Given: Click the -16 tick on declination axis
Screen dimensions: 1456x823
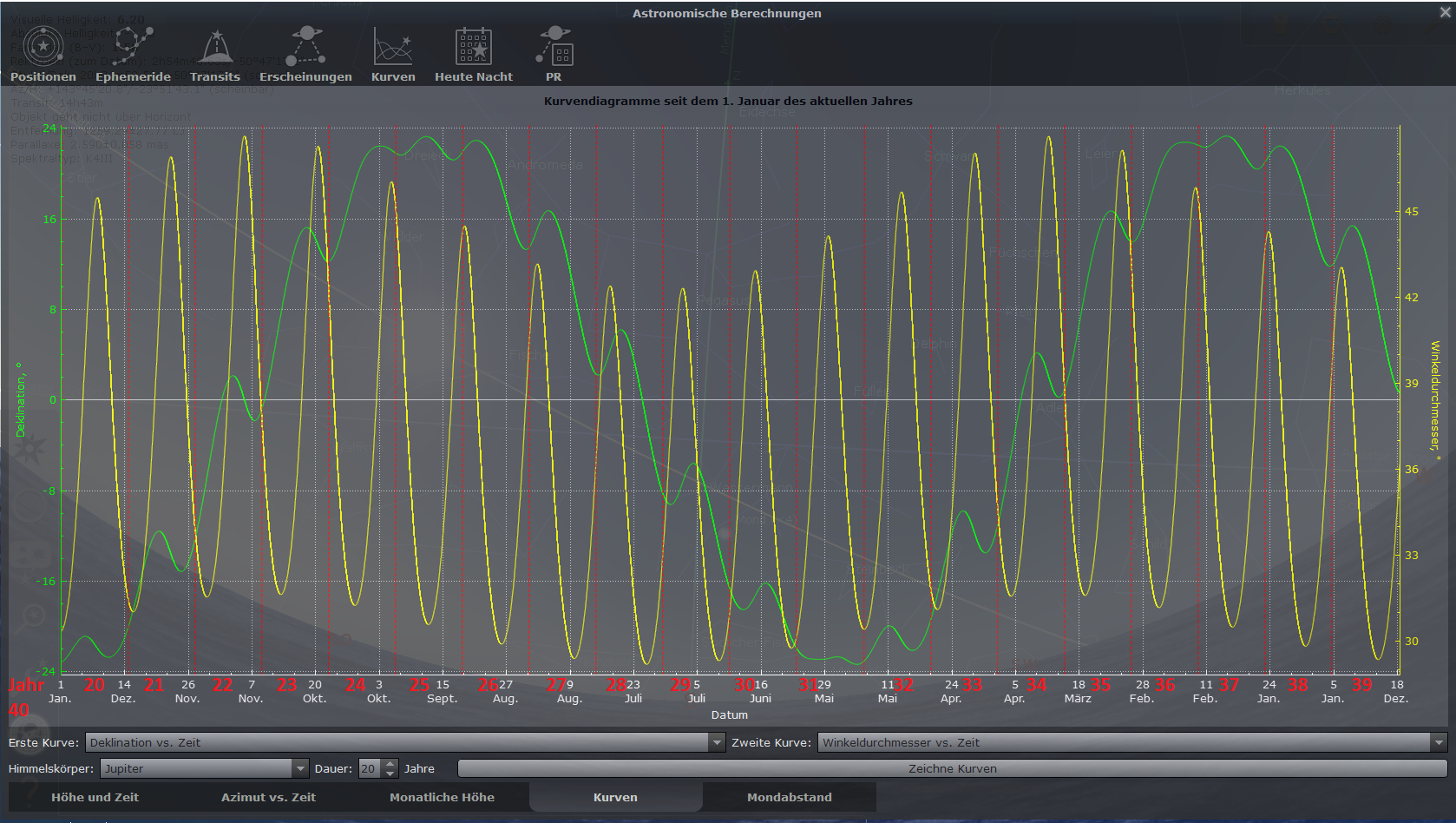Looking at the screenshot, I should (x=48, y=581).
